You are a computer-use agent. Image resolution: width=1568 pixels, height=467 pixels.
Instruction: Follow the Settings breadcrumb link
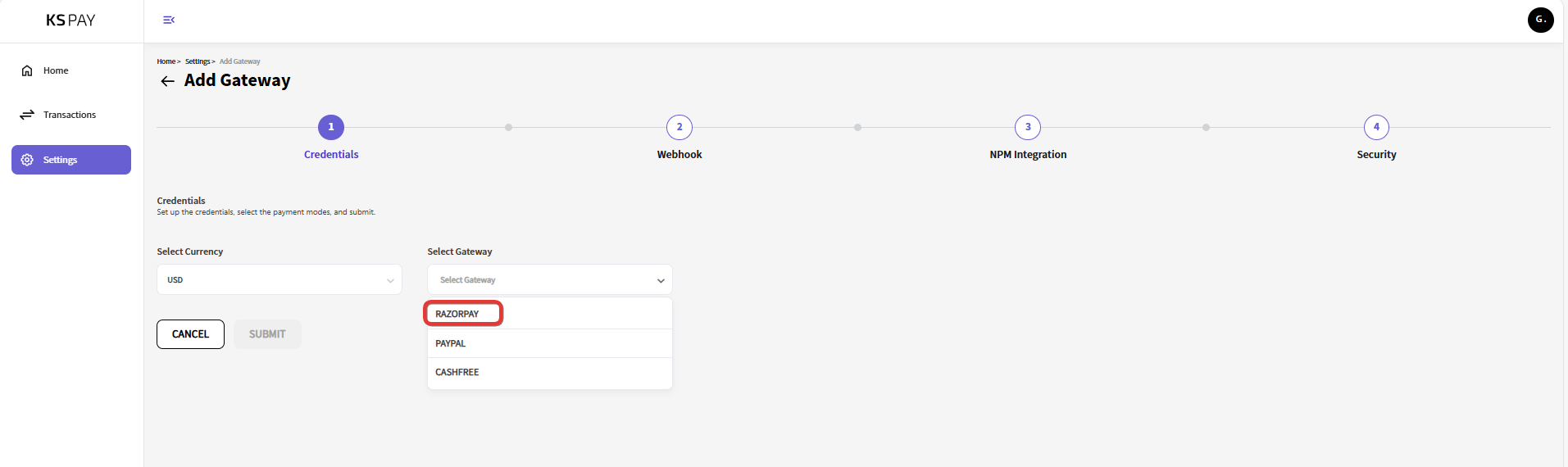(197, 61)
